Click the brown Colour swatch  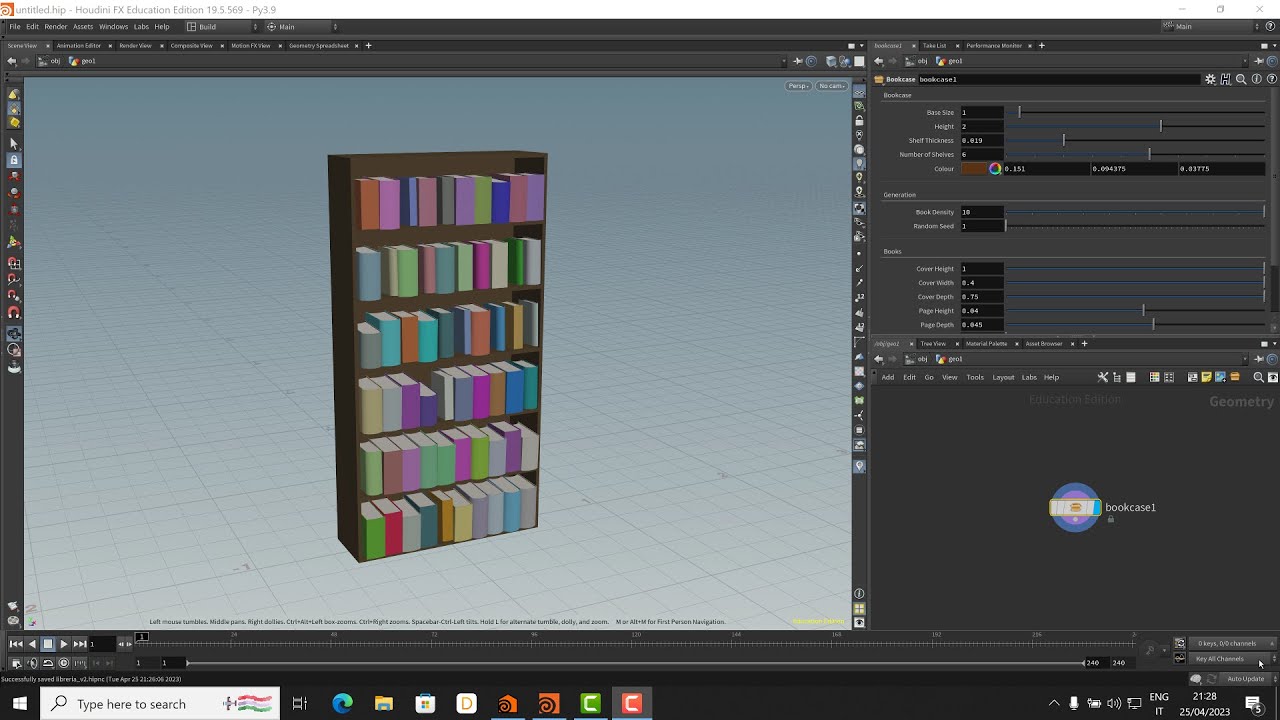click(x=974, y=169)
